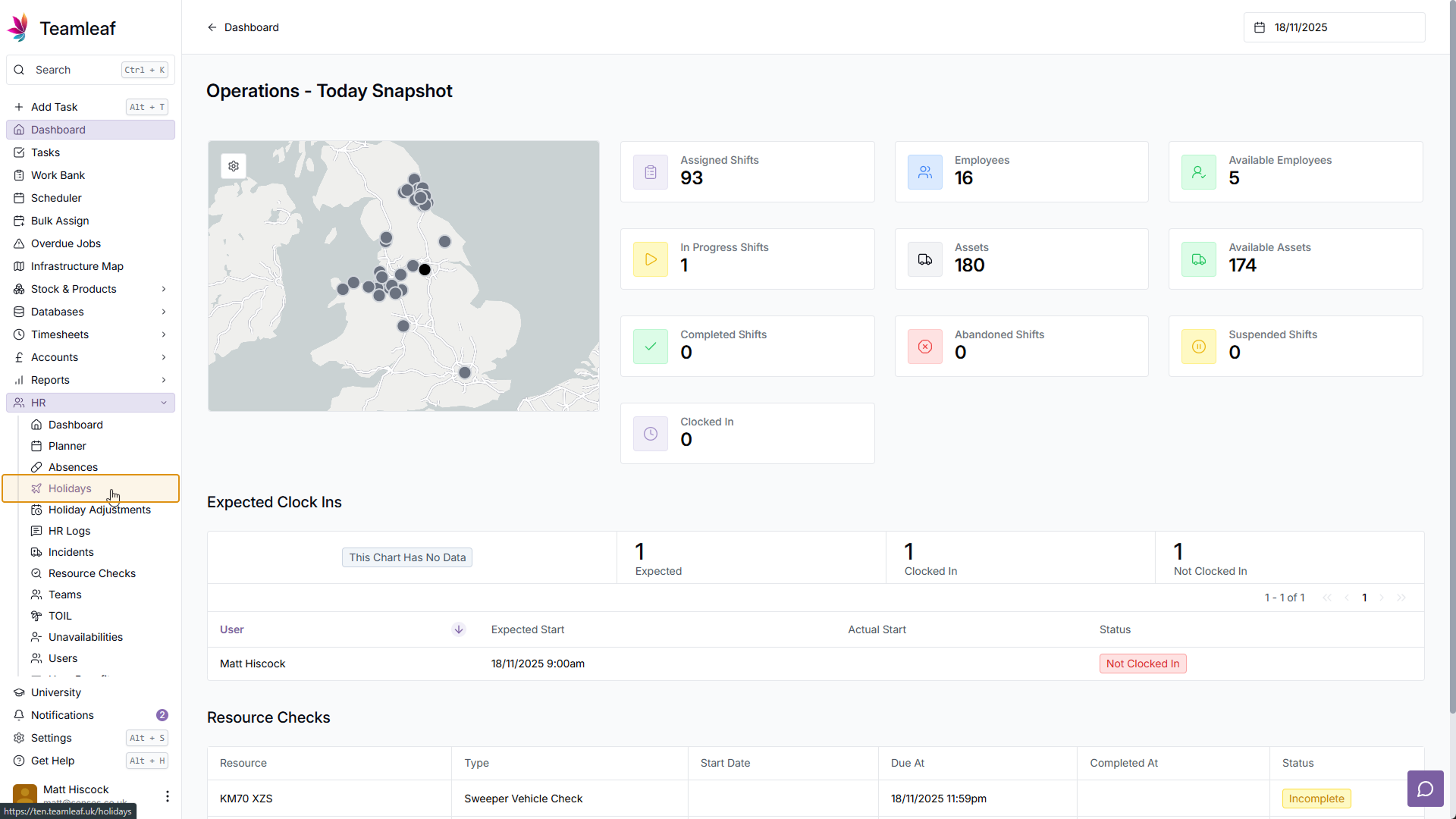Click the Add Task button

click(x=54, y=107)
